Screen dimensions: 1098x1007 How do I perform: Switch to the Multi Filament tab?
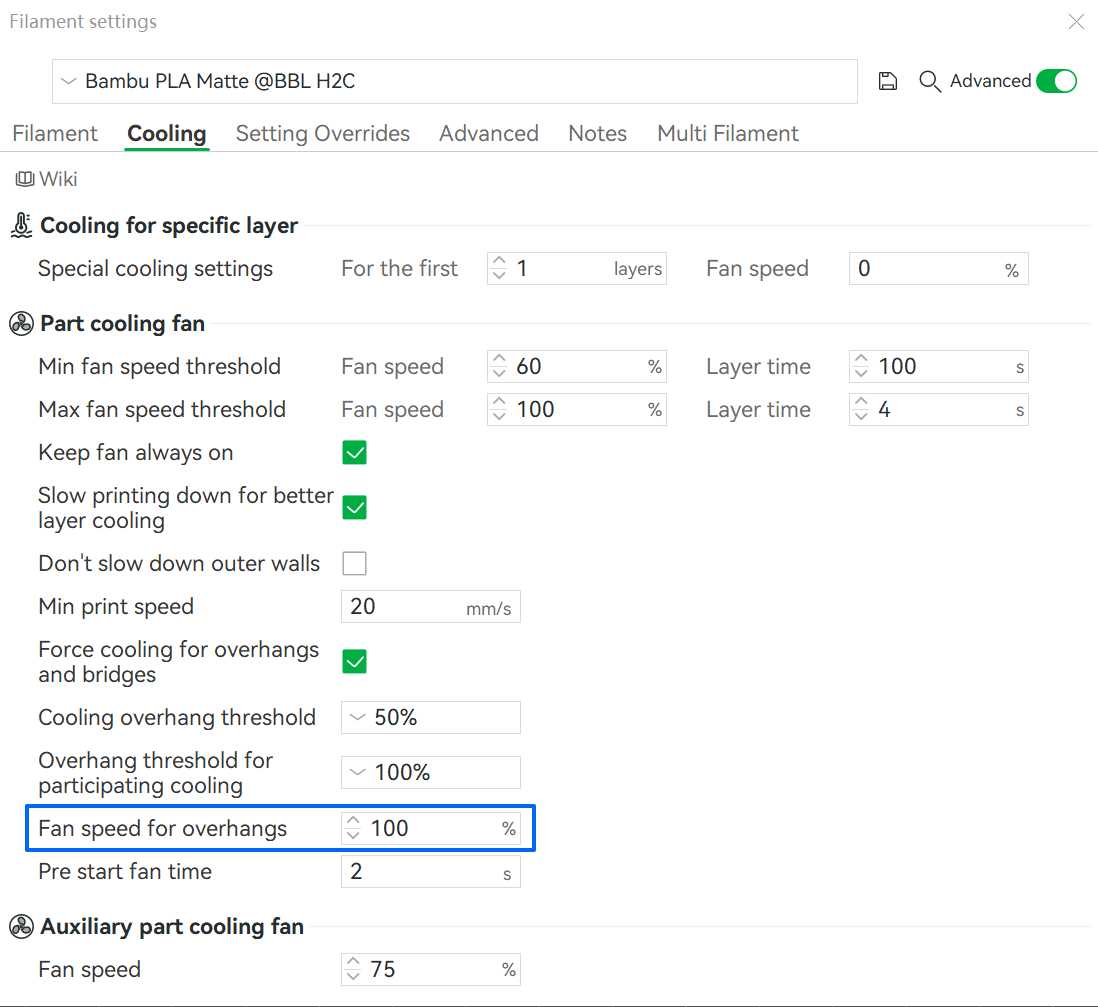click(x=728, y=133)
